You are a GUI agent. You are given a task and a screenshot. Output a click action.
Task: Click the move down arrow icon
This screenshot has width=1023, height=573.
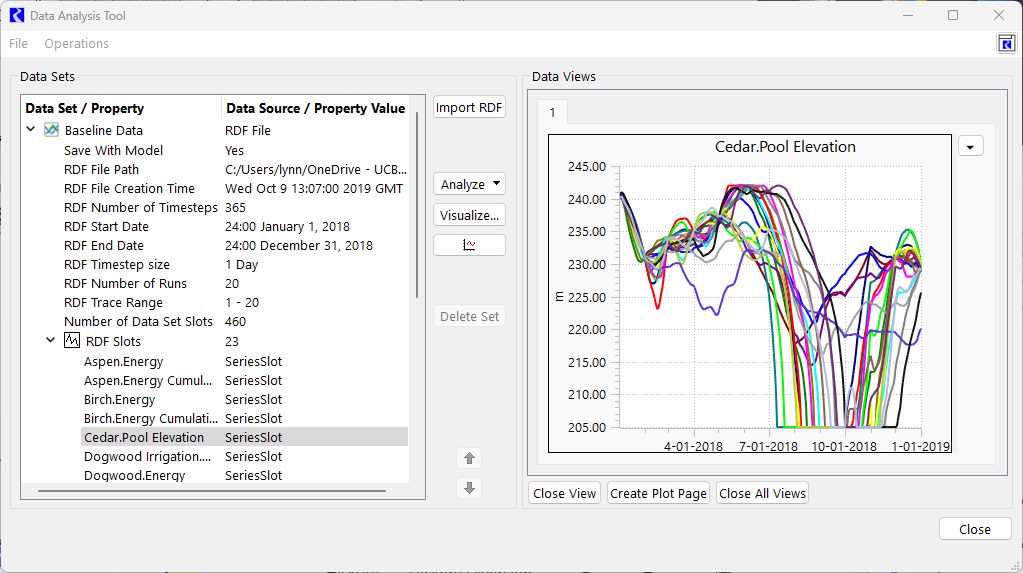click(469, 488)
